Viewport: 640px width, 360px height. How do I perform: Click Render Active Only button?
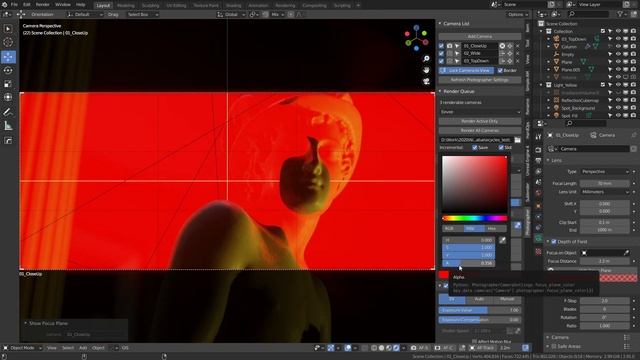tap(480, 121)
